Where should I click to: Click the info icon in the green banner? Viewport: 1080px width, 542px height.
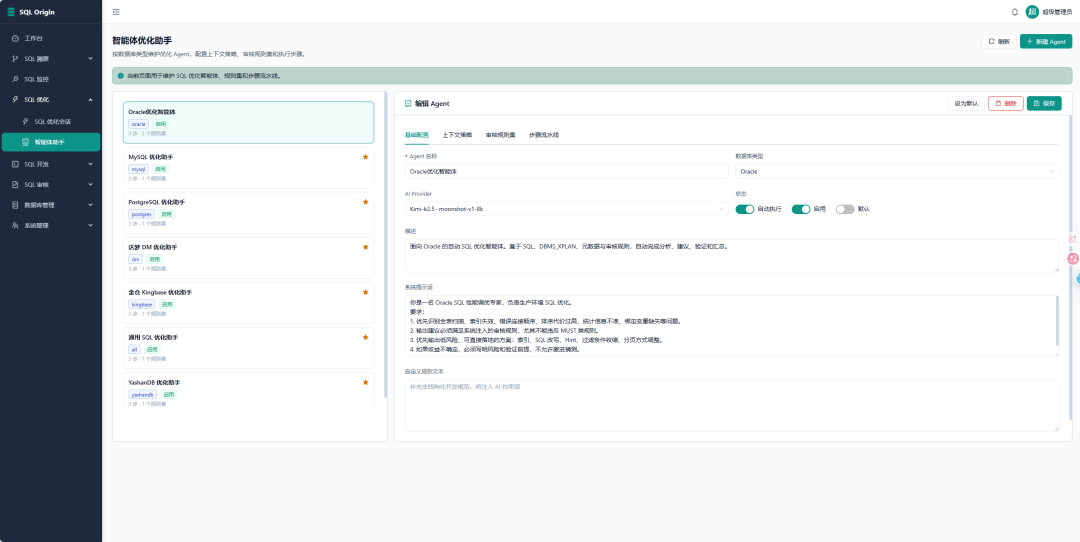click(x=121, y=76)
